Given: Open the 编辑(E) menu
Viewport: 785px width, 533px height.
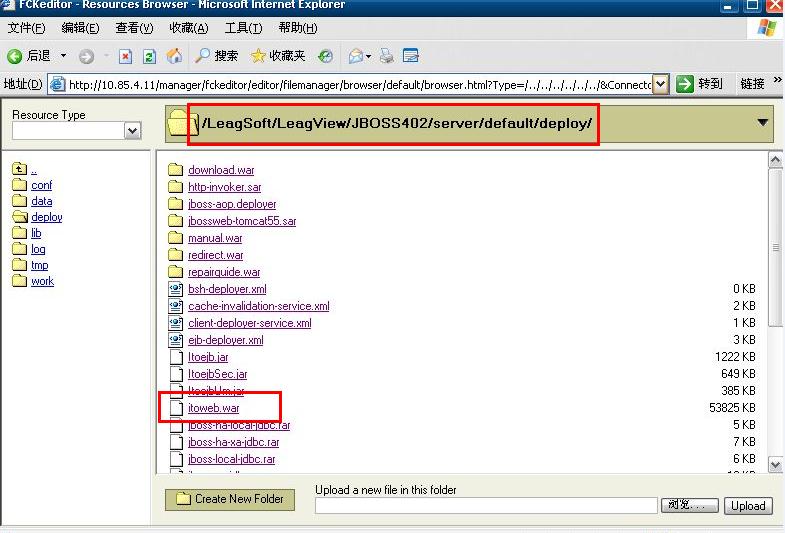Looking at the screenshot, I should coord(80,28).
